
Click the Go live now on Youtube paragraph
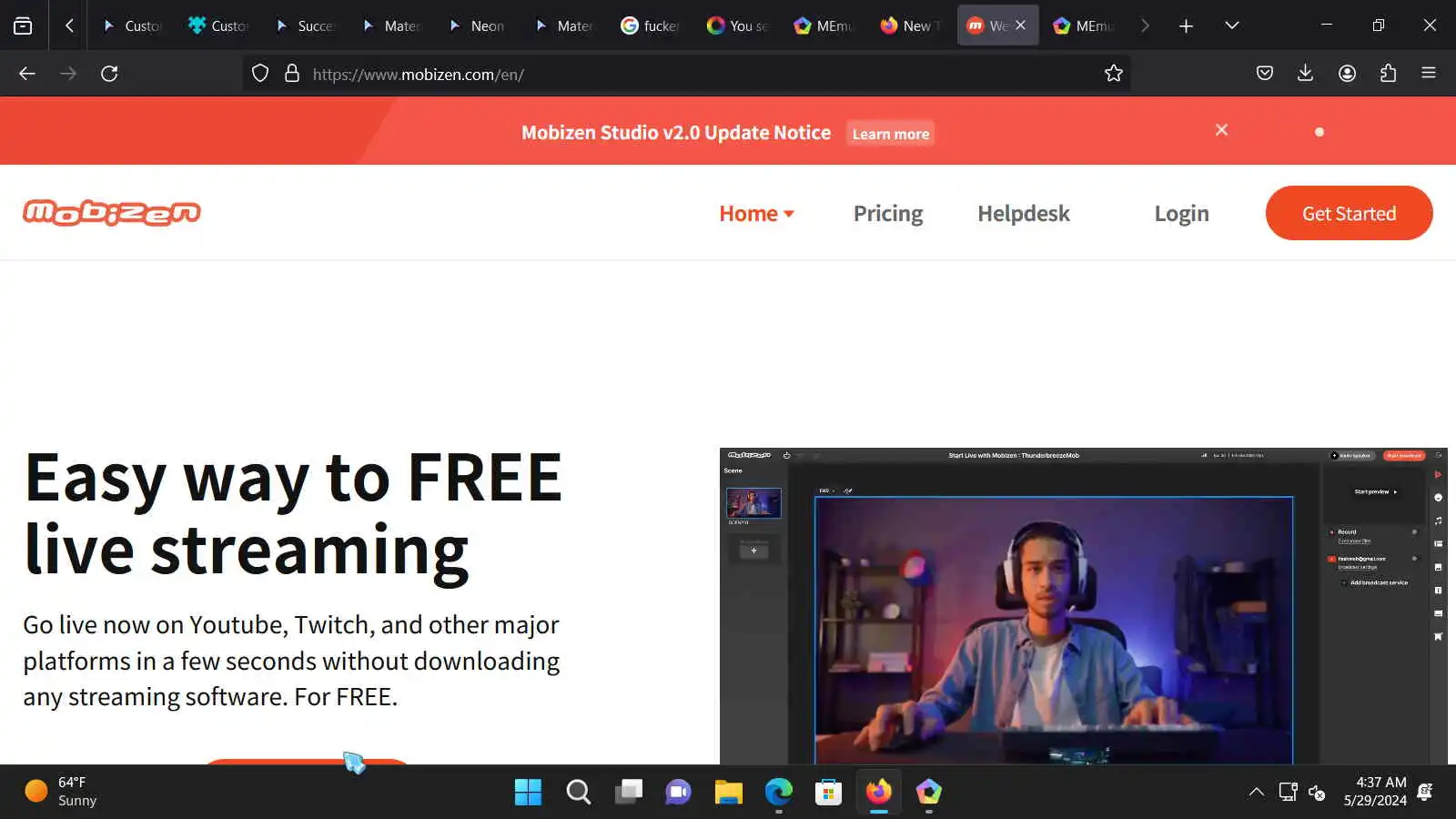tap(291, 661)
